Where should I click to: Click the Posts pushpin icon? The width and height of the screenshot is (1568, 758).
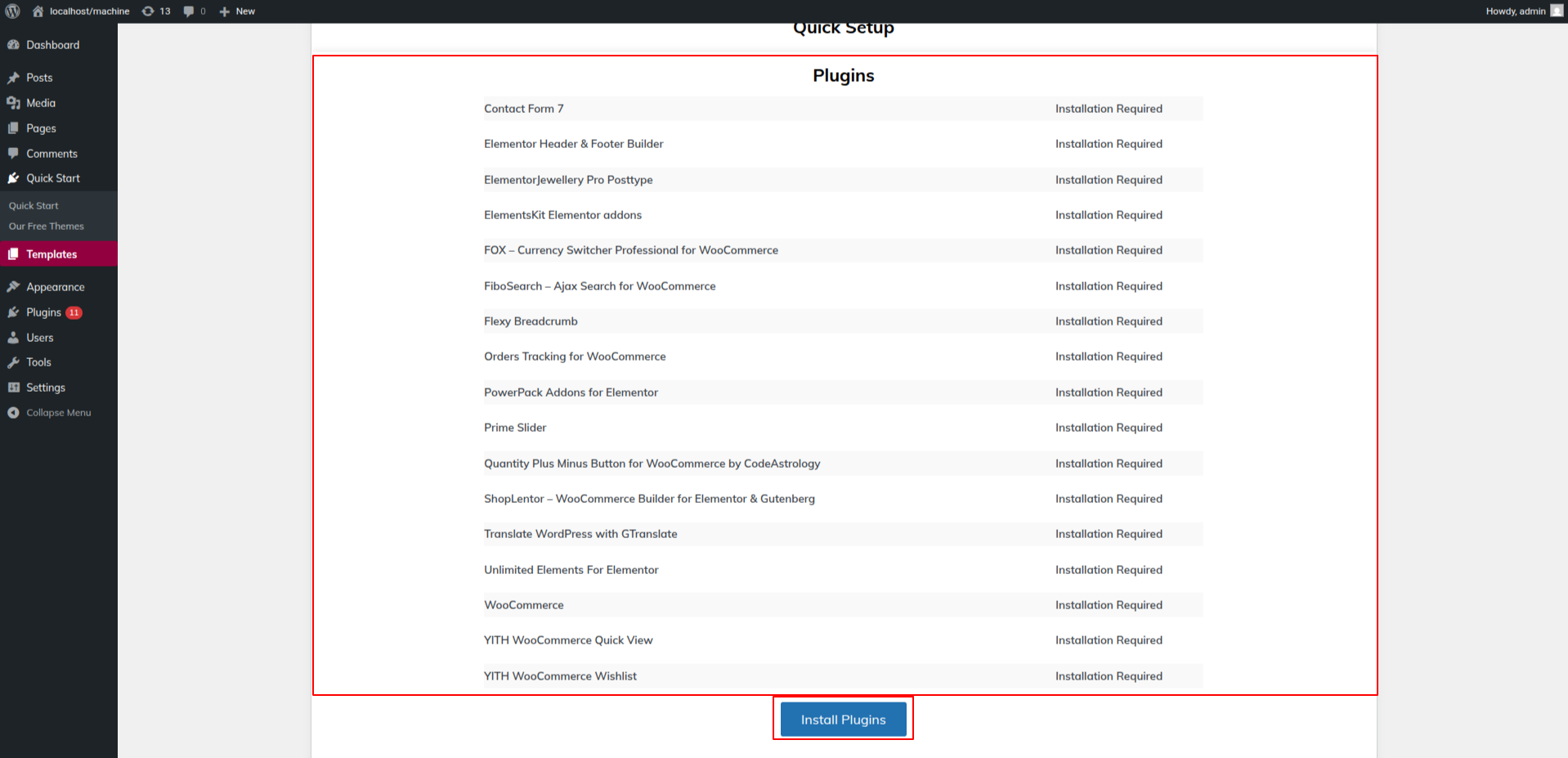click(x=13, y=78)
